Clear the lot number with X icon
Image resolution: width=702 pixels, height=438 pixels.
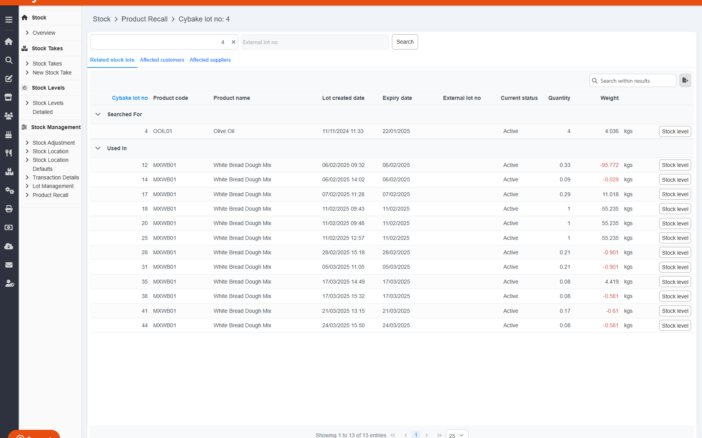pyautogui.click(x=233, y=42)
